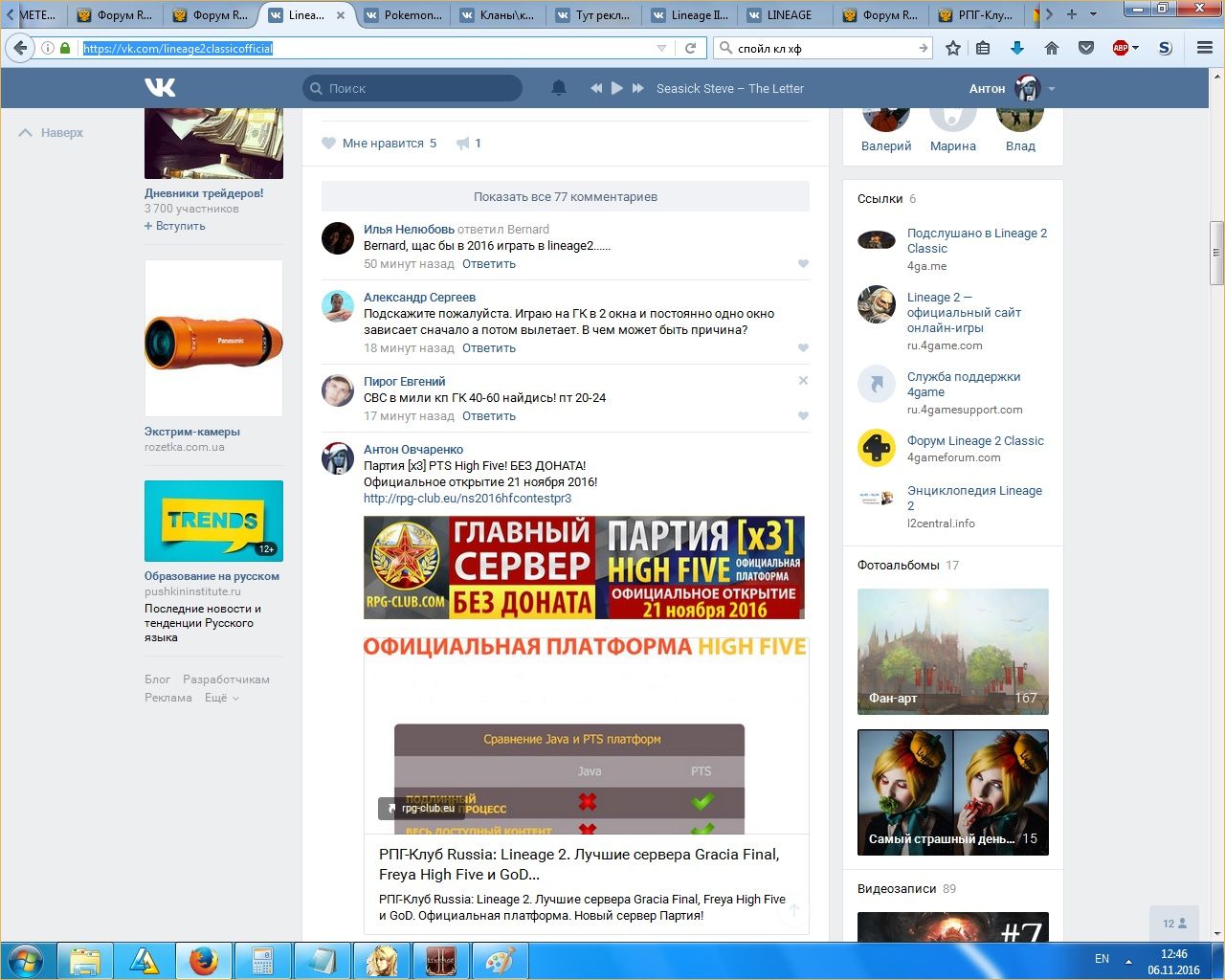Open VK notifications bell

pyautogui.click(x=559, y=88)
